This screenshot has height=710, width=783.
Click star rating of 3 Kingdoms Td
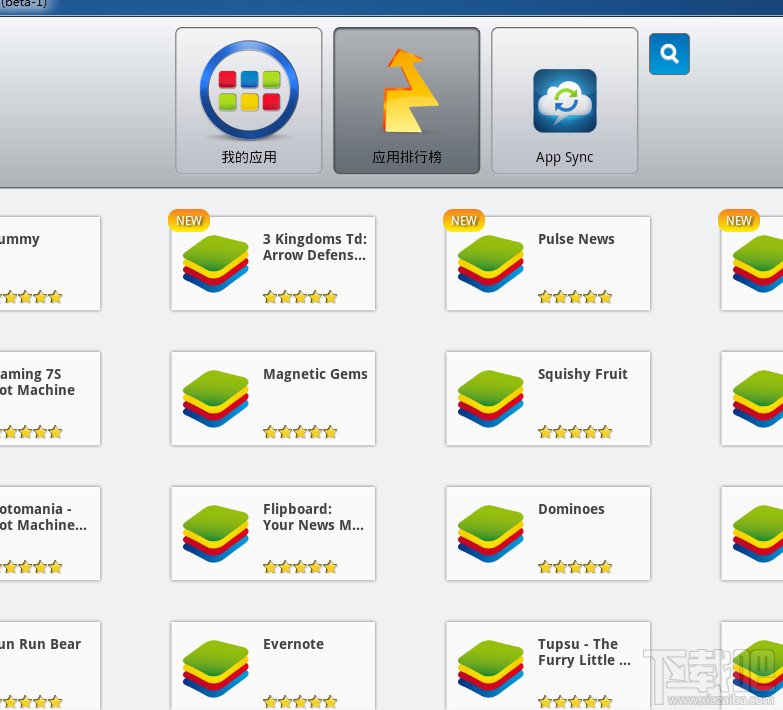click(x=300, y=297)
